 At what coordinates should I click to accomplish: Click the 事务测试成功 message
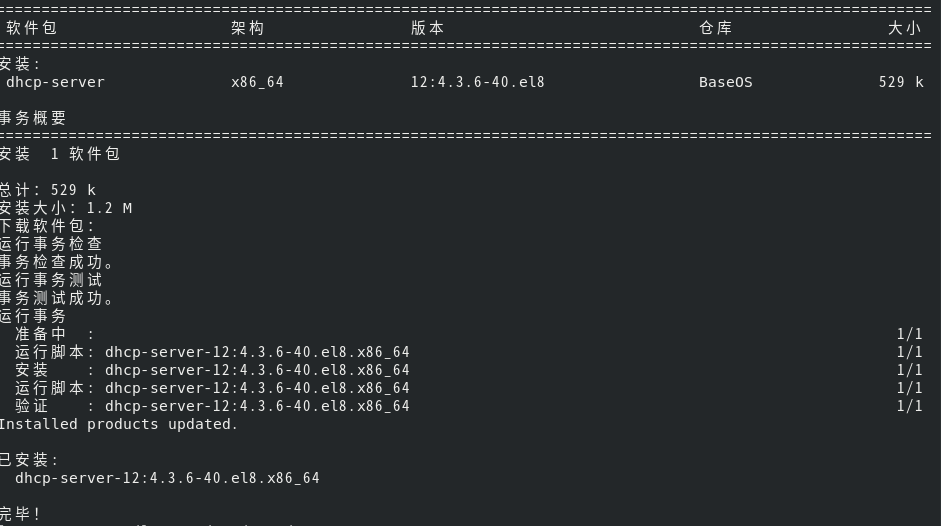pos(57,298)
